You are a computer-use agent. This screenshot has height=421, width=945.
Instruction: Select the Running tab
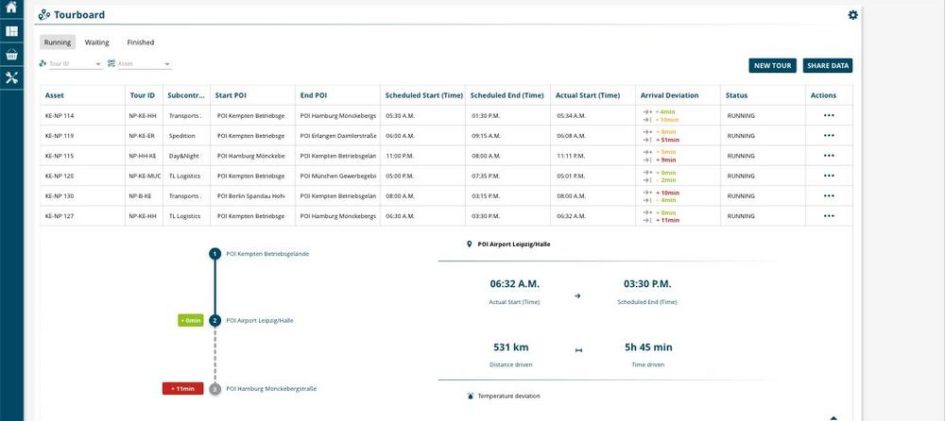[x=57, y=43]
